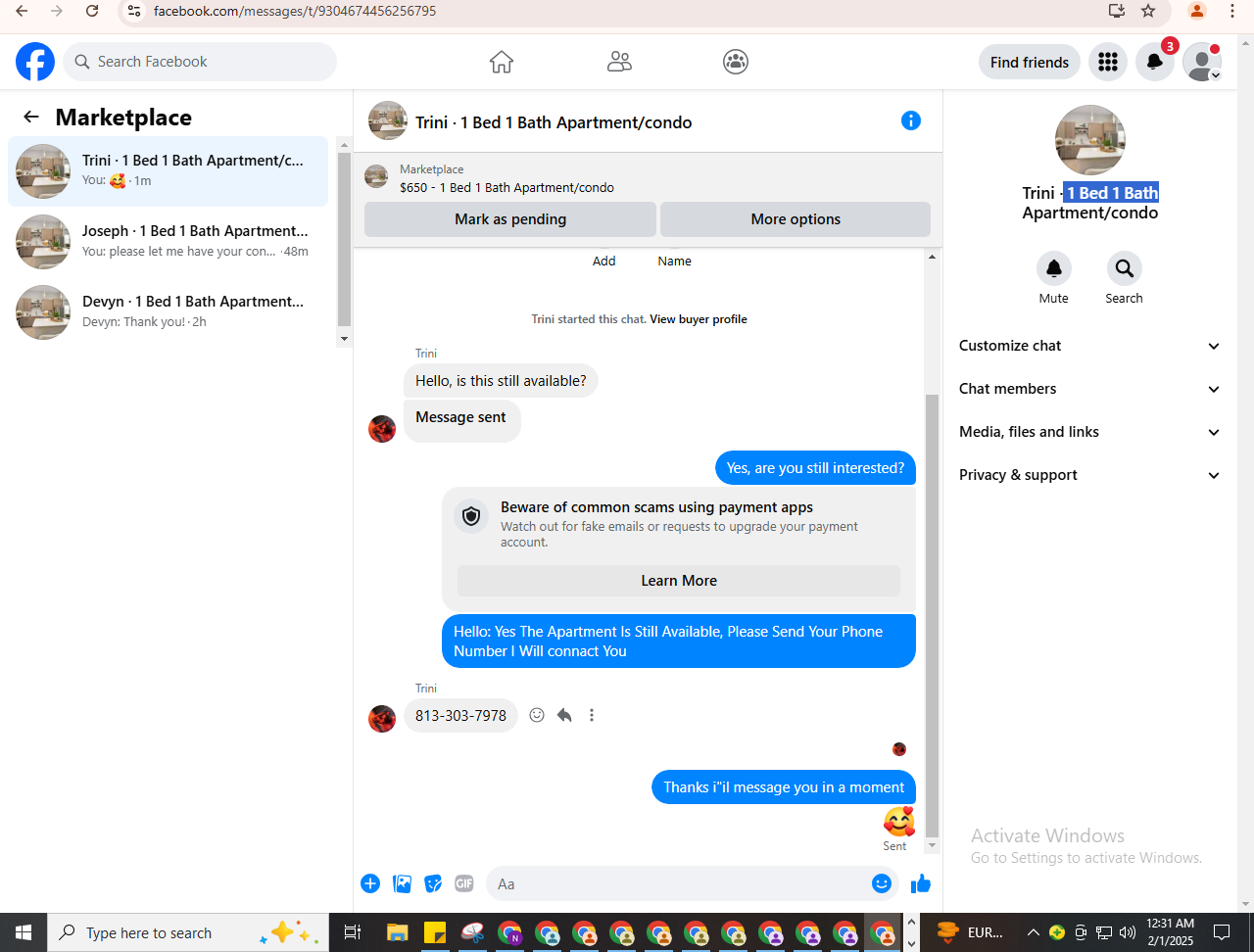Open Task View on the taskbar
Image resolution: width=1254 pixels, height=952 pixels.
pyautogui.click(x=354, y=932)
